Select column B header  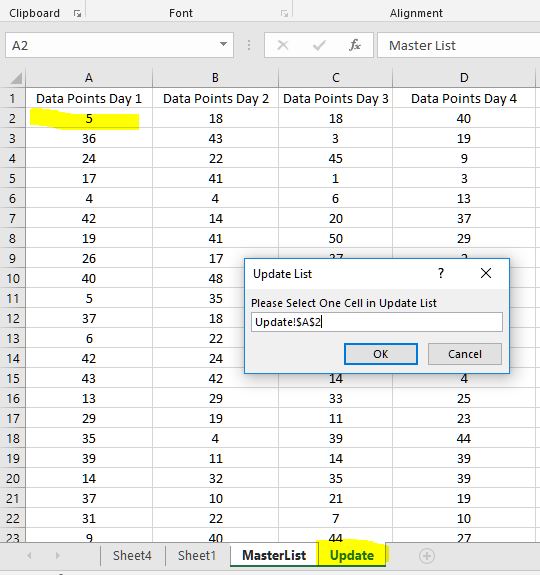[x=216, y=78]
